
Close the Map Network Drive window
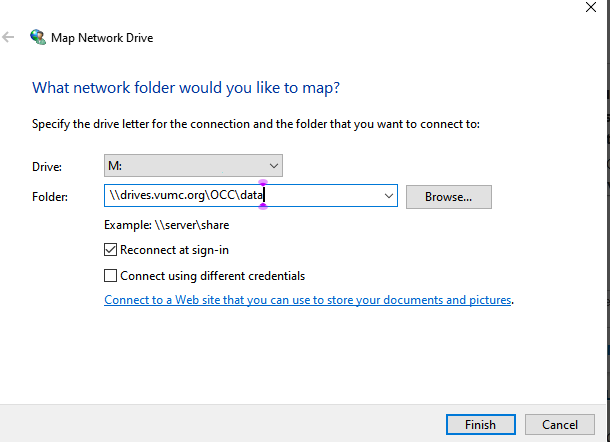coord(590,6)
